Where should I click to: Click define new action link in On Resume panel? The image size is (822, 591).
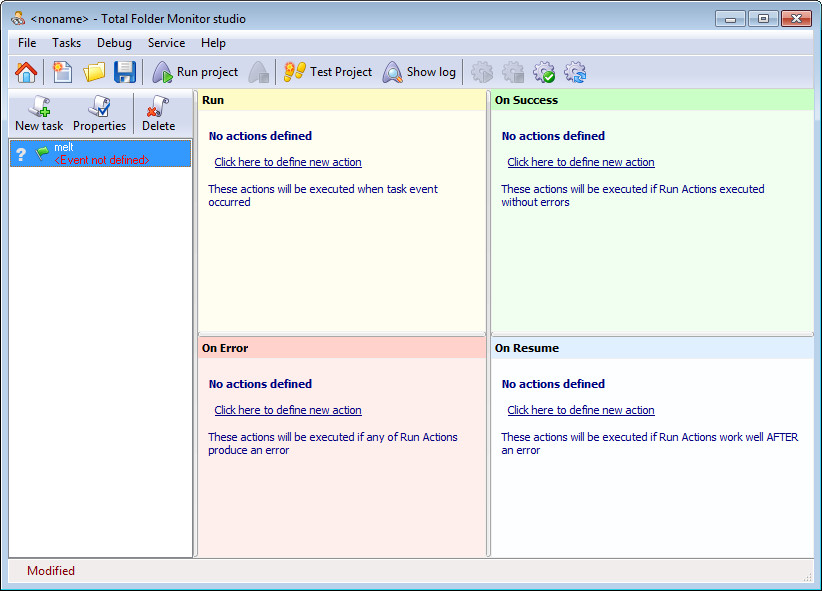pyautogui.click(x=581, y=410)
